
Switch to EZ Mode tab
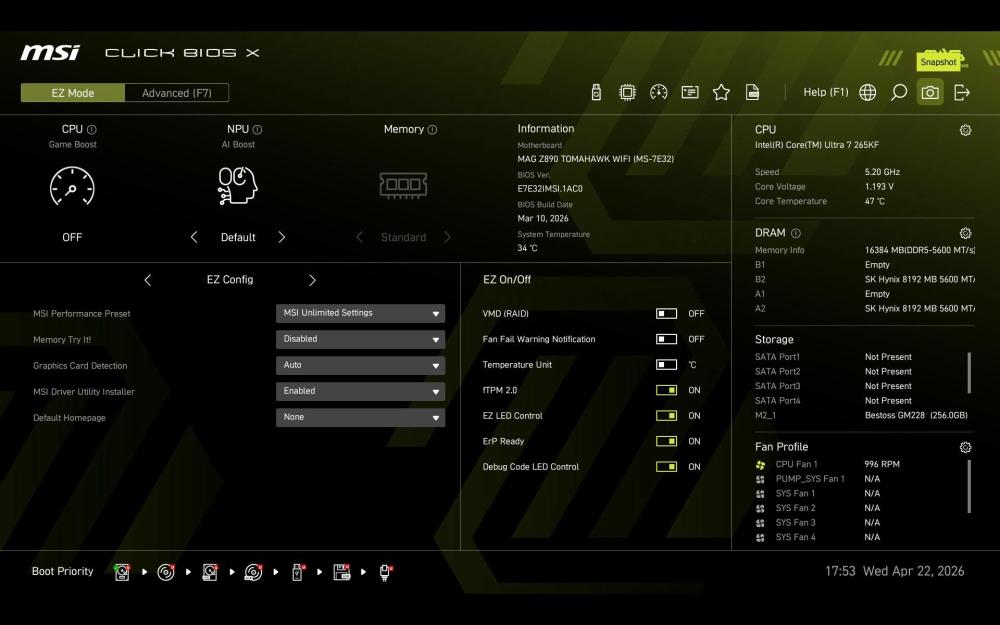73,93
